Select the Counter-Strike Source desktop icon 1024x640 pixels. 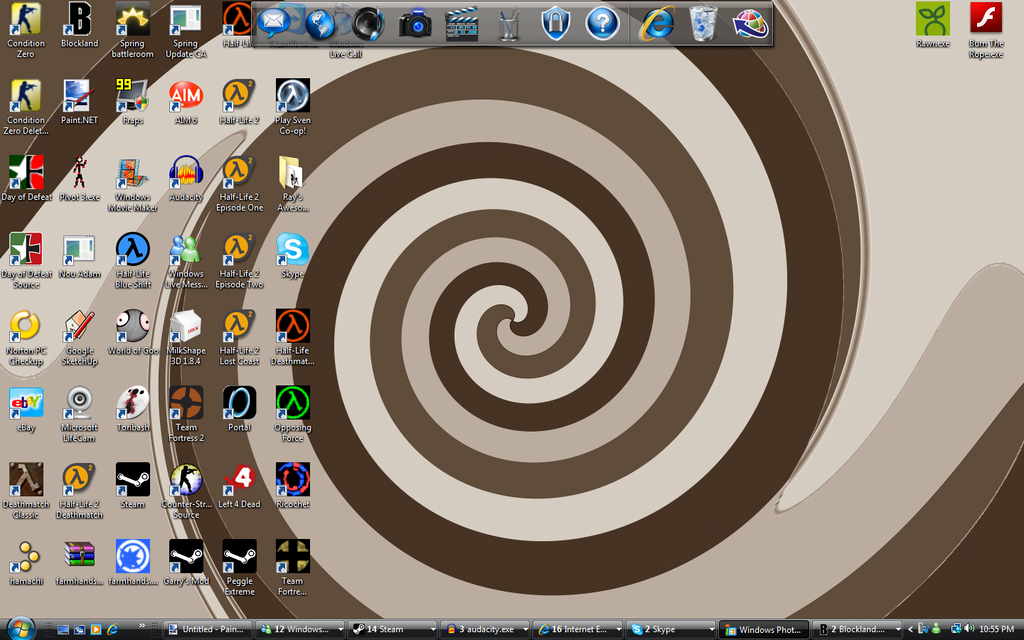coord(186,491)
